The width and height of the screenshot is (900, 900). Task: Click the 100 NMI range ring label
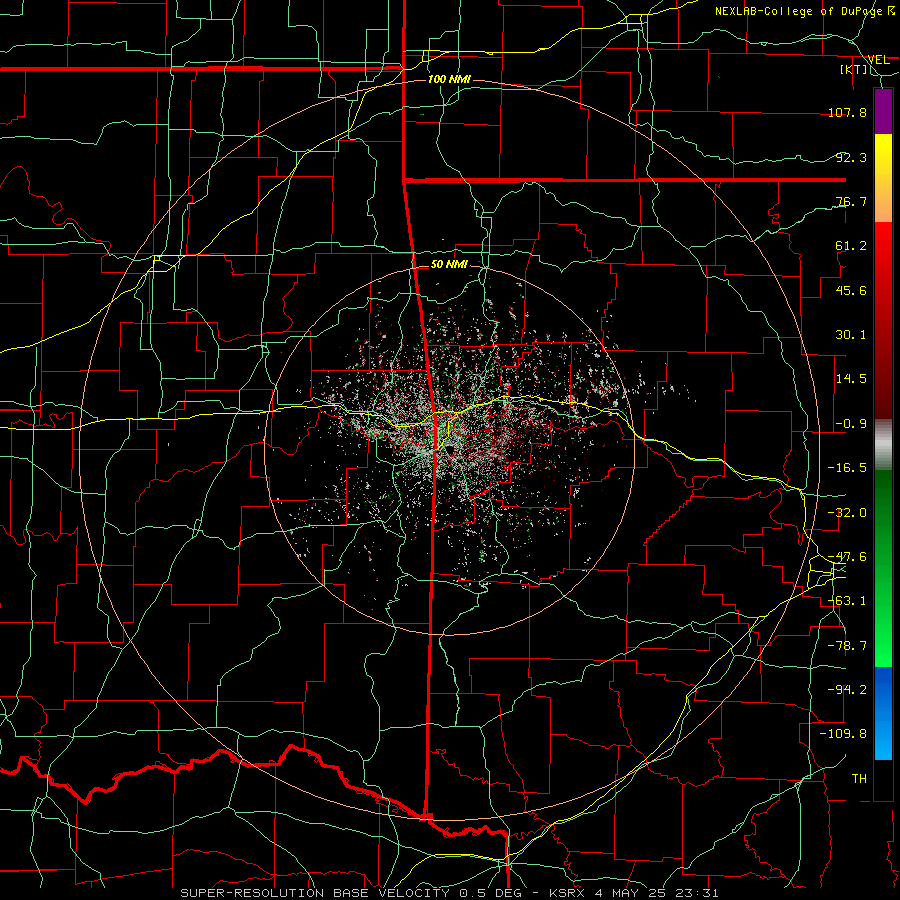click(449, 79)
